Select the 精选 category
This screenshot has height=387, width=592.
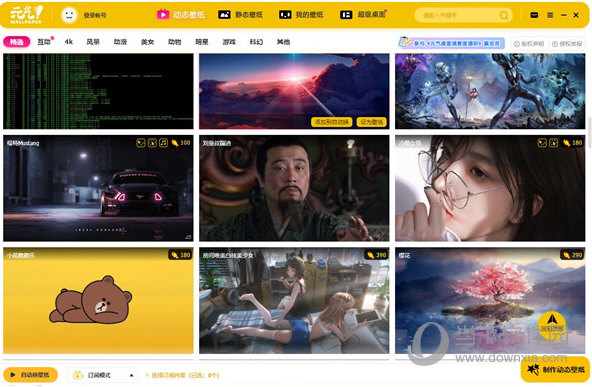[16, 42]
